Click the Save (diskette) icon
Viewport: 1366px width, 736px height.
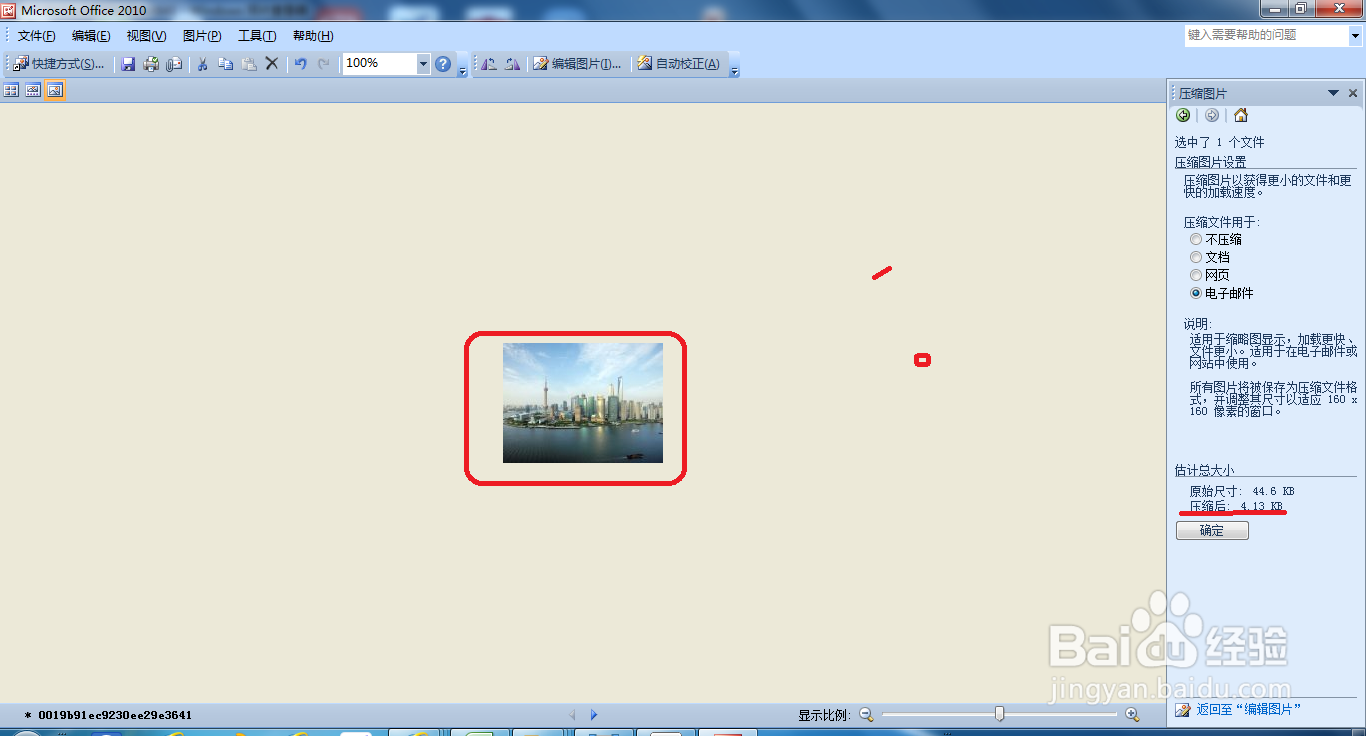(x=128, y=64)
